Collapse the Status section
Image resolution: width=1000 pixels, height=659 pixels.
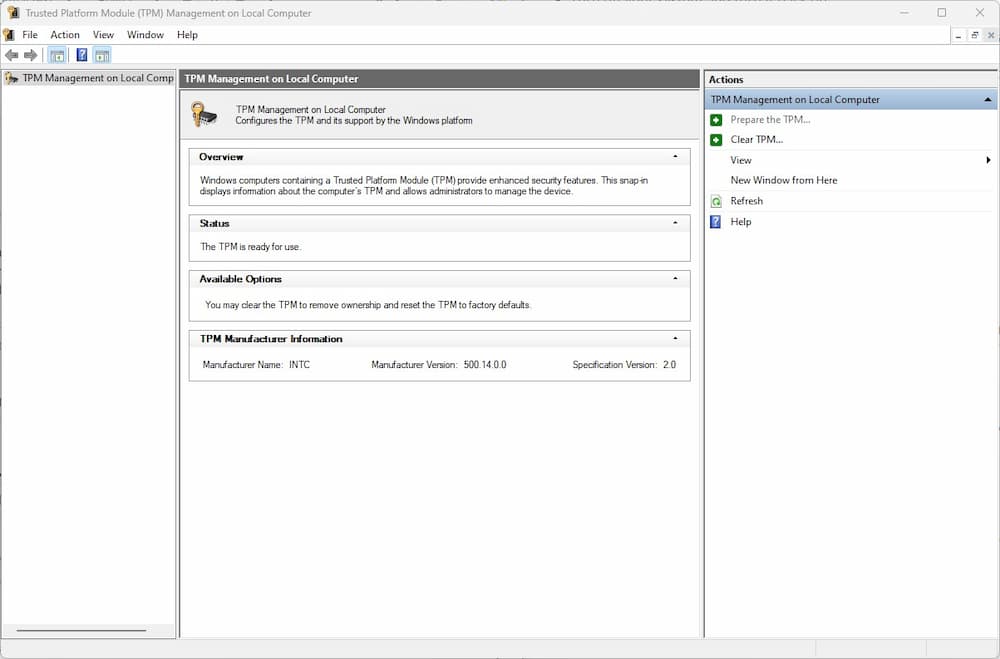[x=676, y=222]
